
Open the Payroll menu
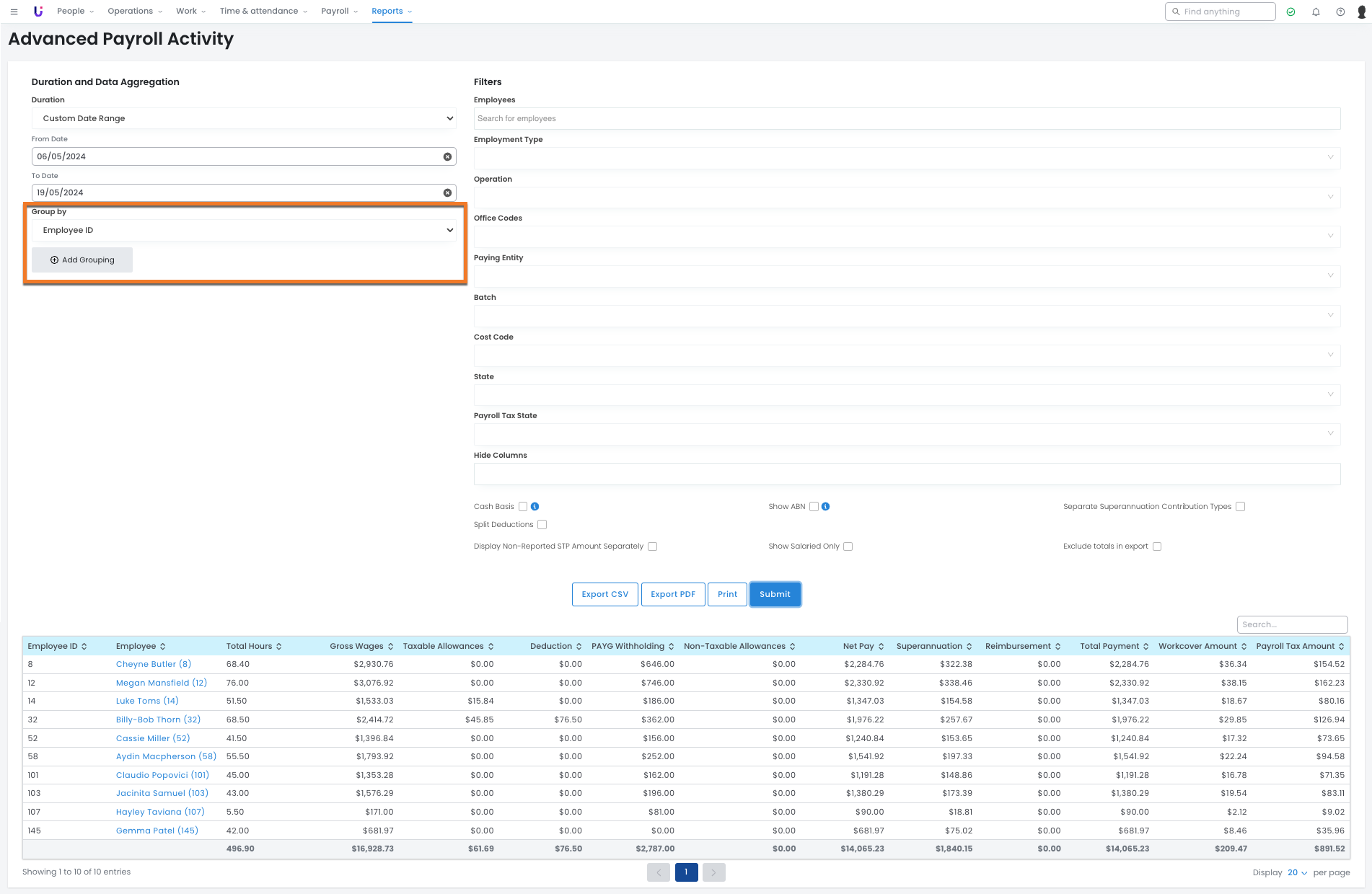[x=339, y=12]
